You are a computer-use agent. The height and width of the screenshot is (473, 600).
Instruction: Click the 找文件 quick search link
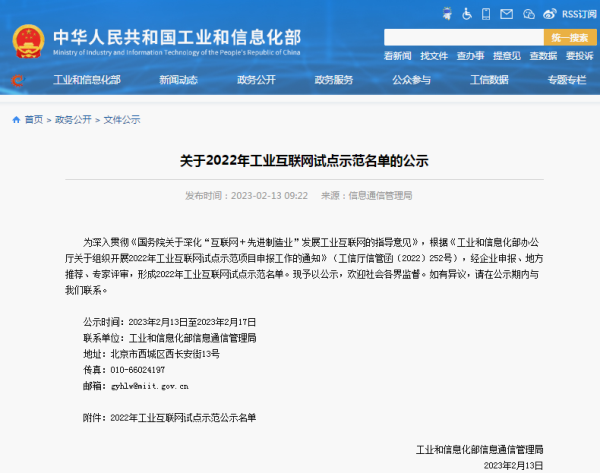tap(434, 56)
